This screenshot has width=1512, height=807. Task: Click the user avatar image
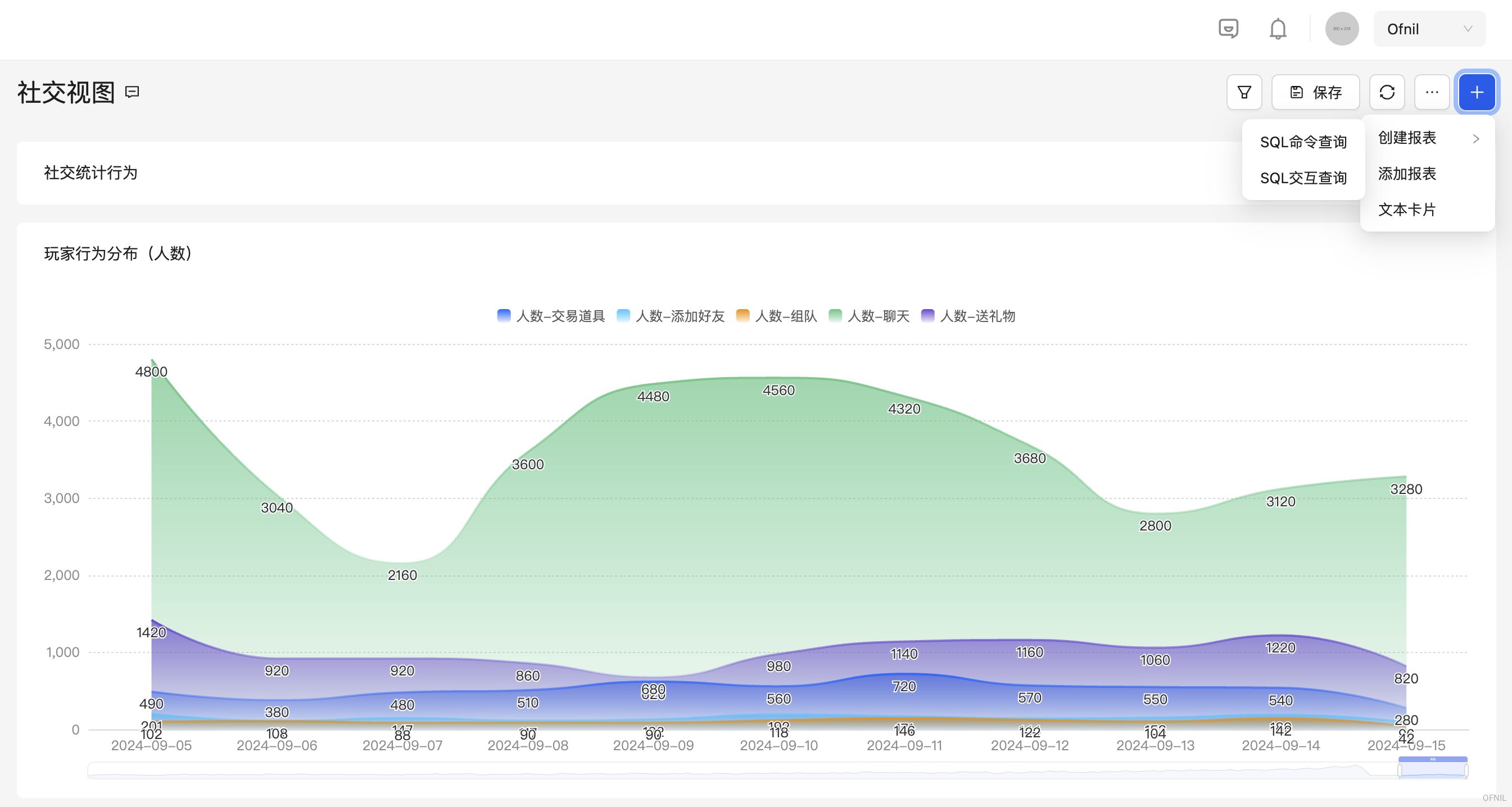coord(1342,29)
